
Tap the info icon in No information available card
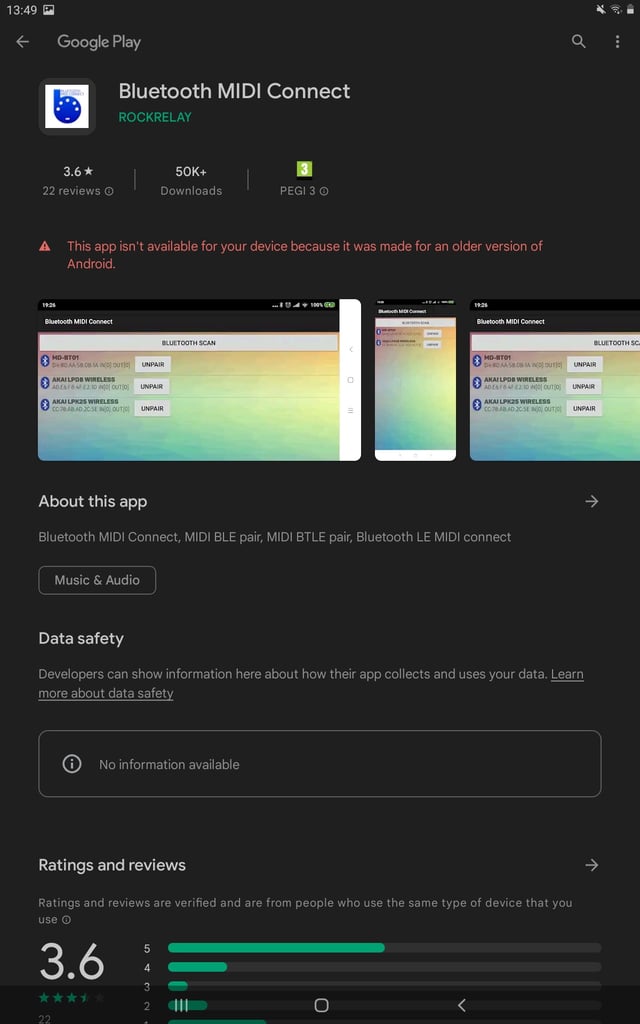[x=72, y=764]
